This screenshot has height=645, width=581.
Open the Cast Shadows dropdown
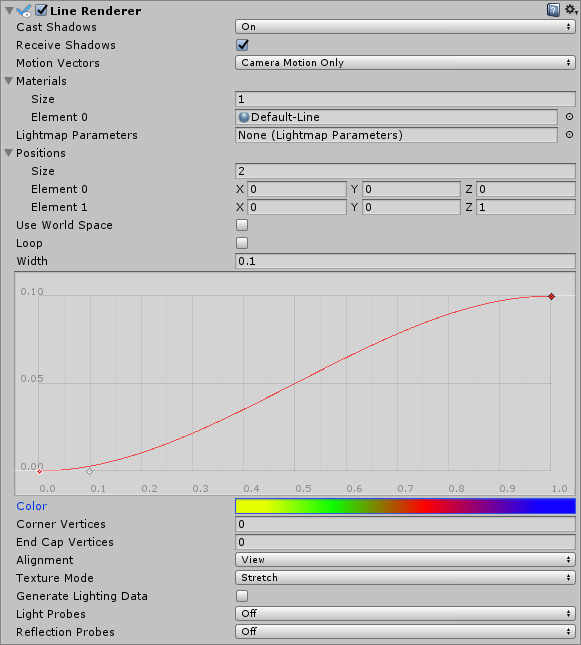[x=405, y=27]
